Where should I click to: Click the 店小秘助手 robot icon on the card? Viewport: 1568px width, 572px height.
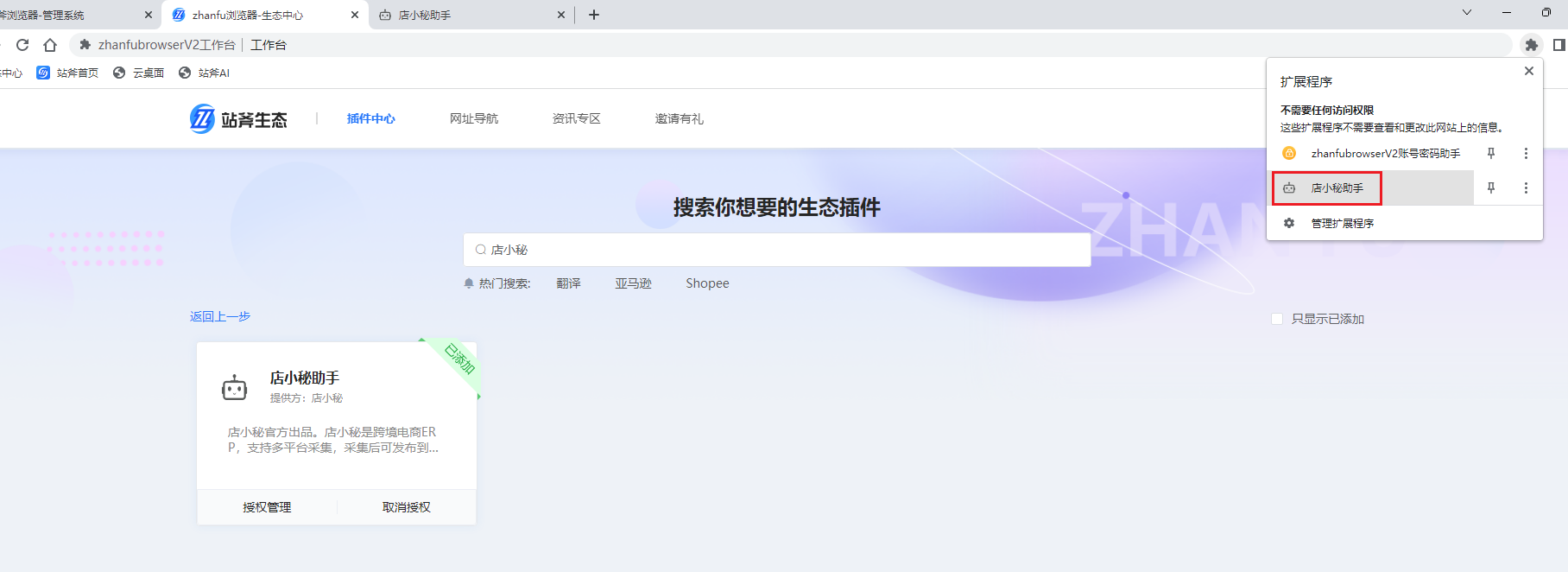click(x=235, y=388)
